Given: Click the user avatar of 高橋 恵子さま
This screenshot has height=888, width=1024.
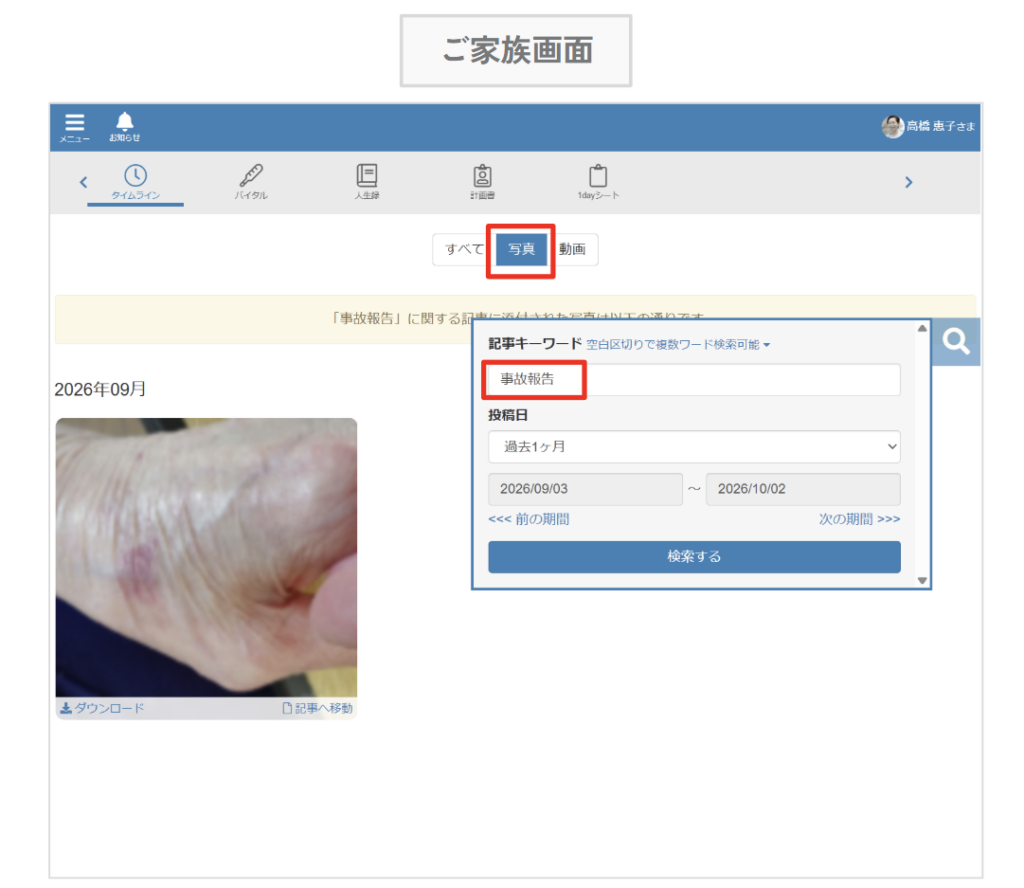Looking at the screenshot, I should point(891,127).
